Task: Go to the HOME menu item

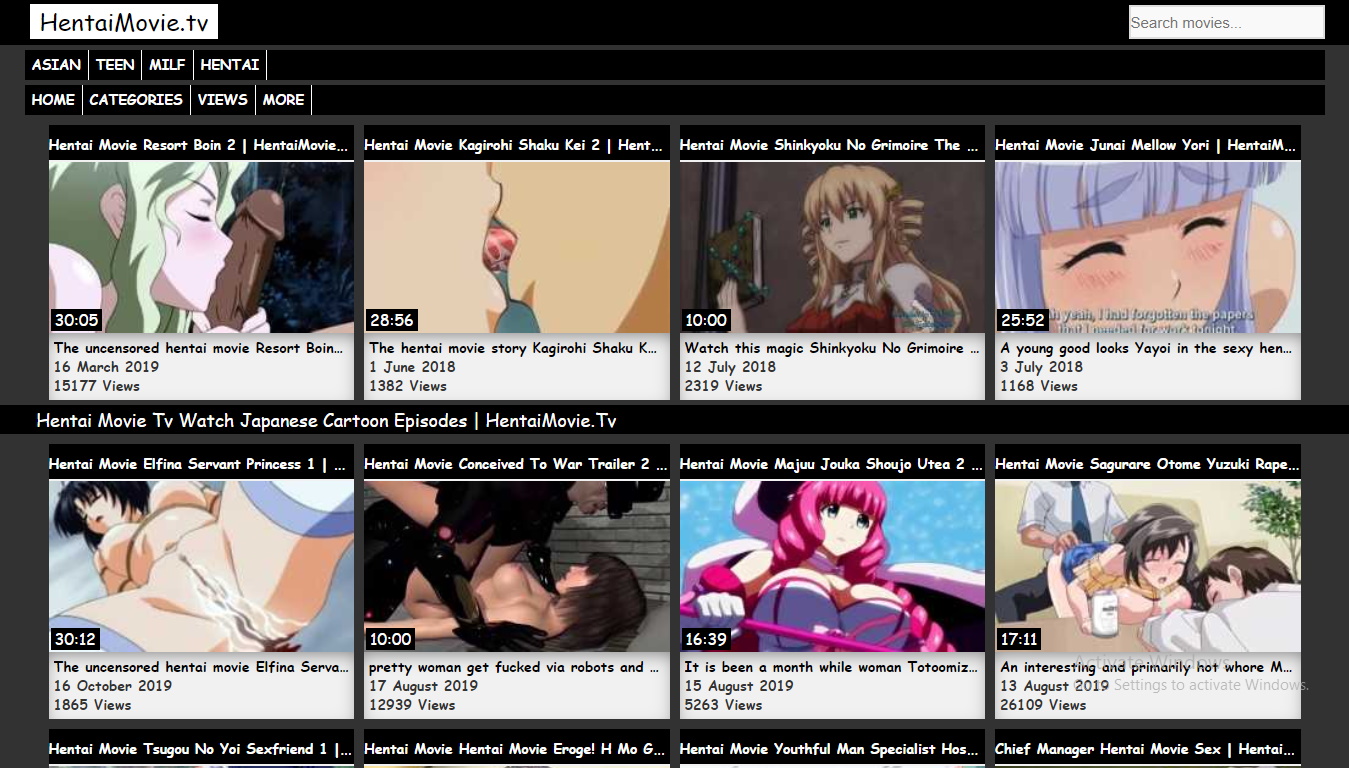Action: coord(53,100)
